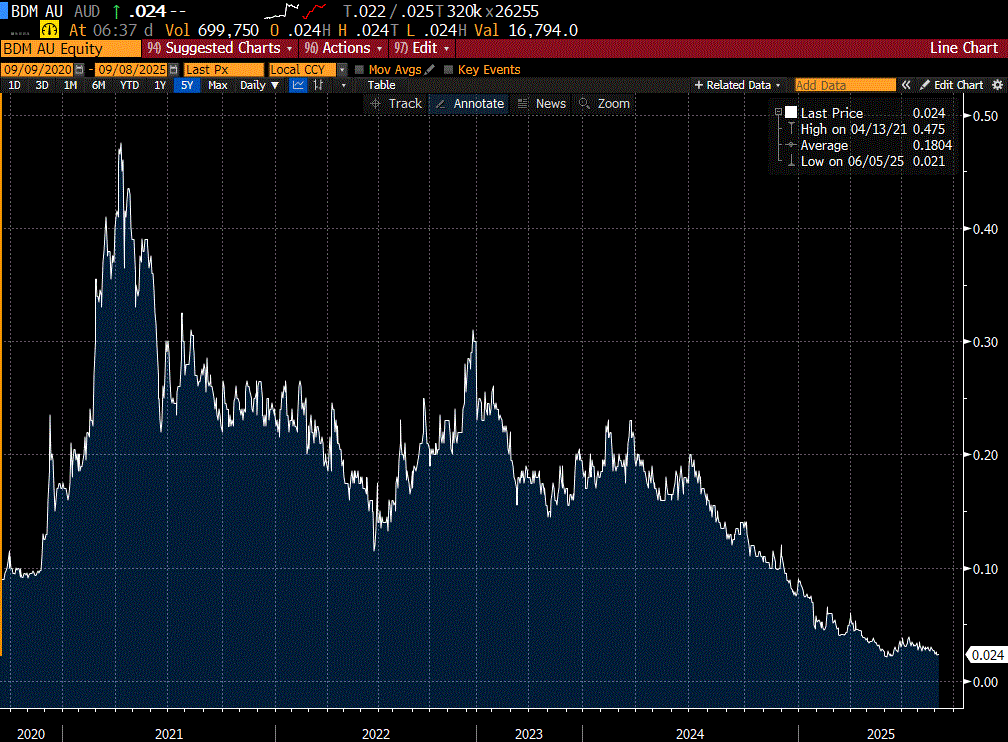Select the line chart type icon
1008x742 pixels.
[x=298, y=85]
